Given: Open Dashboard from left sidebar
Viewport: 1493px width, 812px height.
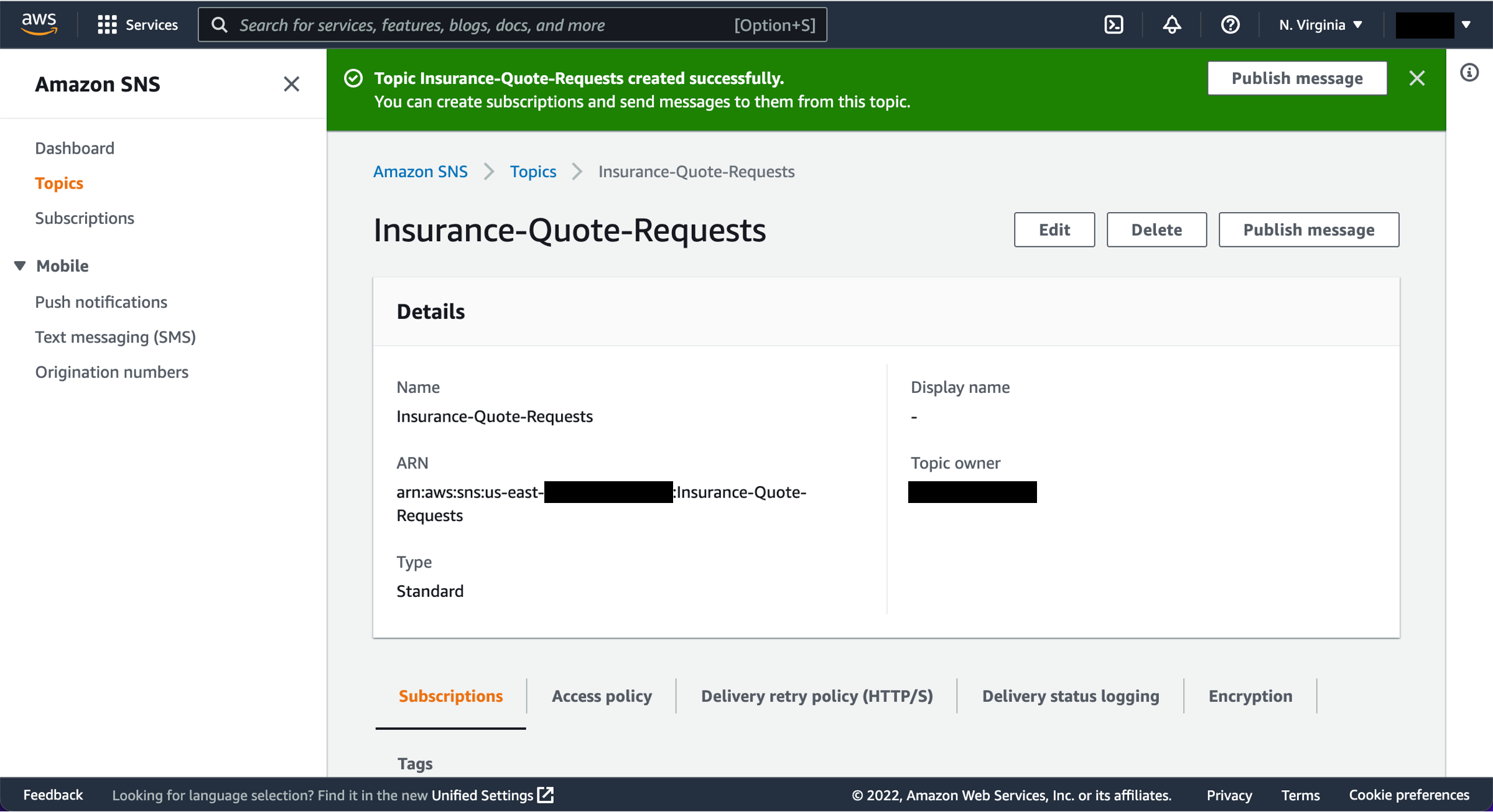Looking at the screenshot, I should [x=75, y=148].
